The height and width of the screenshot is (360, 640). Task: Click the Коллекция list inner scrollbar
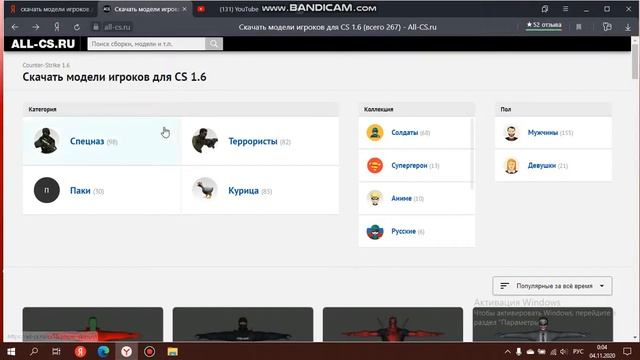(x=473, y=154)
